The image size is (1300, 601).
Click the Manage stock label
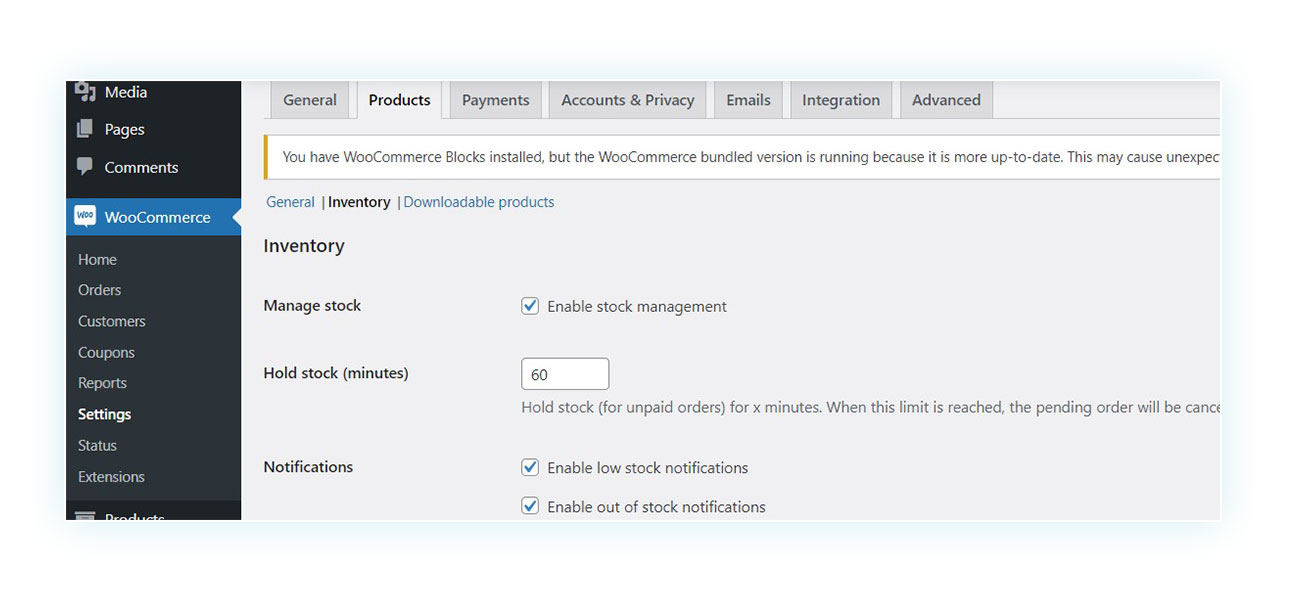(x=312, y=306)
